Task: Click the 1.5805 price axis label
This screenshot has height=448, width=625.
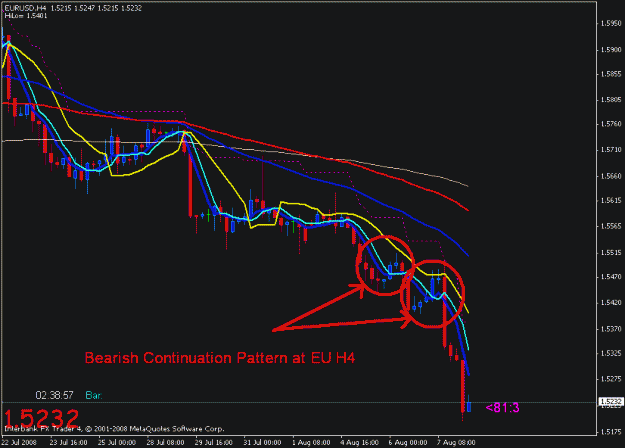Action: 611,100
